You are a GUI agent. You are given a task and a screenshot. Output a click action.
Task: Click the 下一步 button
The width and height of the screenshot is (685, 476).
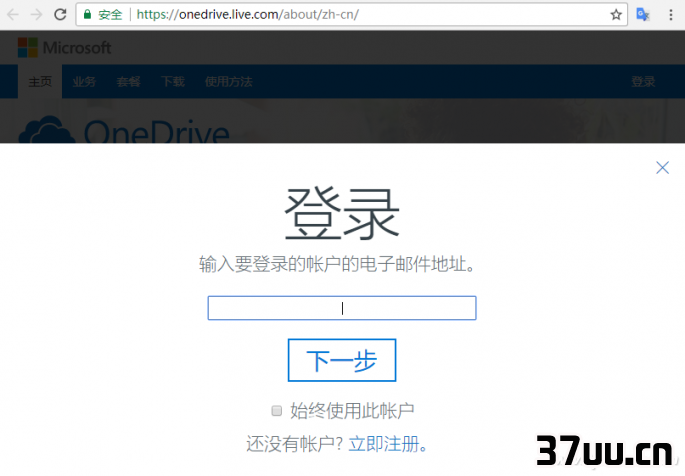pos(342,360)
